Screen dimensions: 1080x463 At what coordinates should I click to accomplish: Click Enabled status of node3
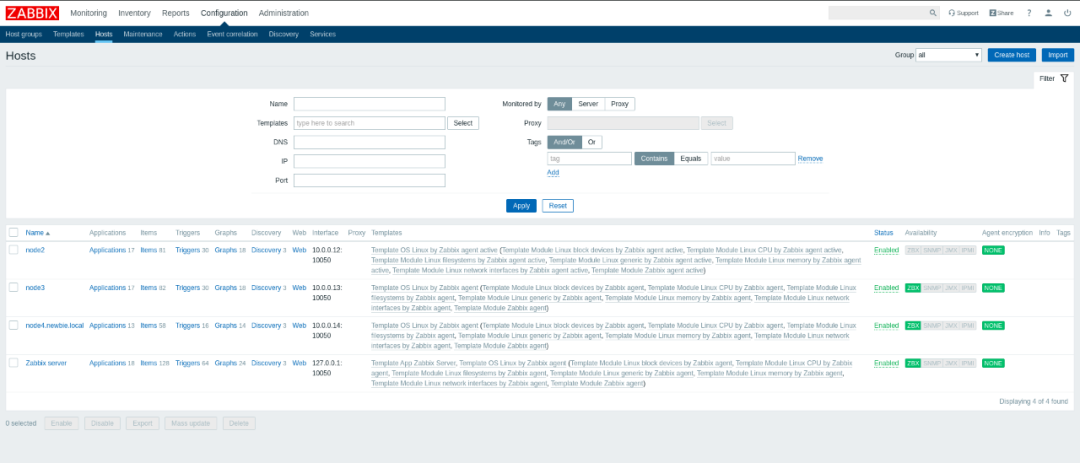point(886,288)
